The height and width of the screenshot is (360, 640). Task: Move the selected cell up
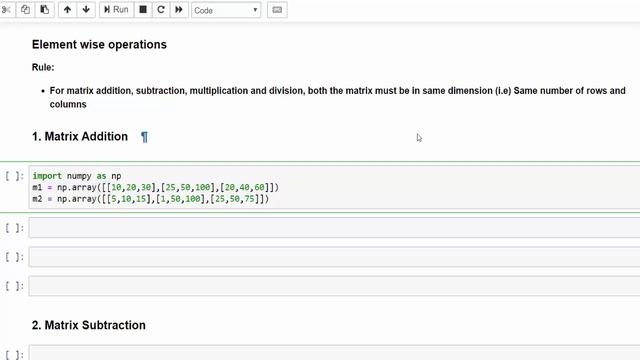coord(67,9)
